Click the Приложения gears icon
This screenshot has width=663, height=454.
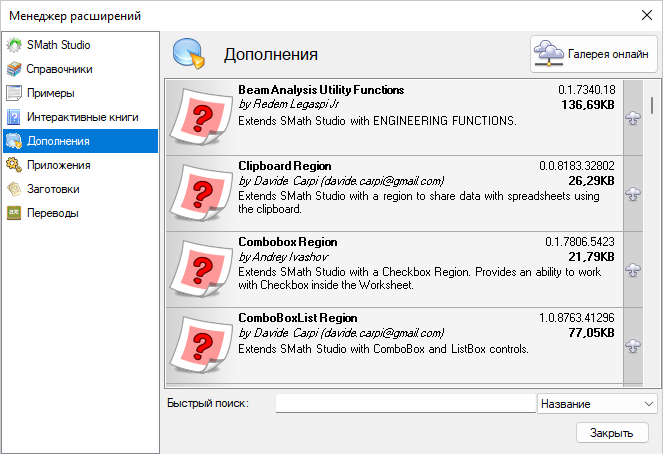(x=14, y=165)
